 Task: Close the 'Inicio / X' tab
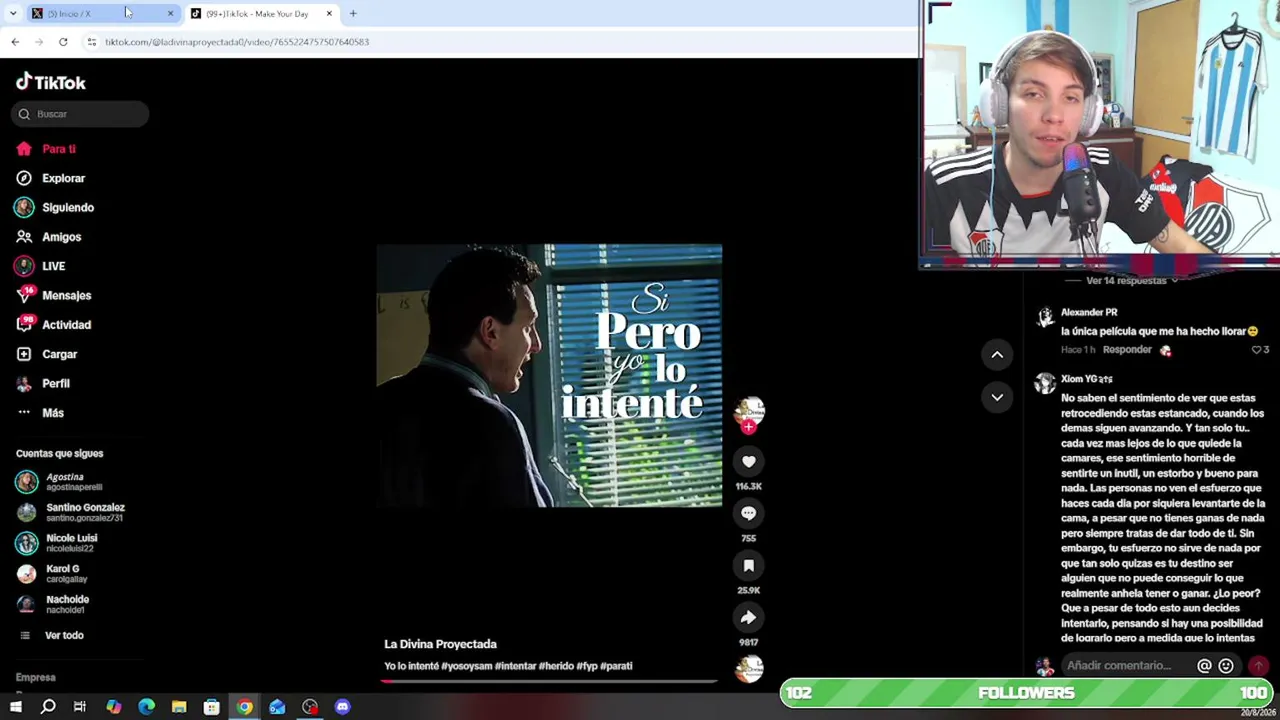[x=170, y=13]
